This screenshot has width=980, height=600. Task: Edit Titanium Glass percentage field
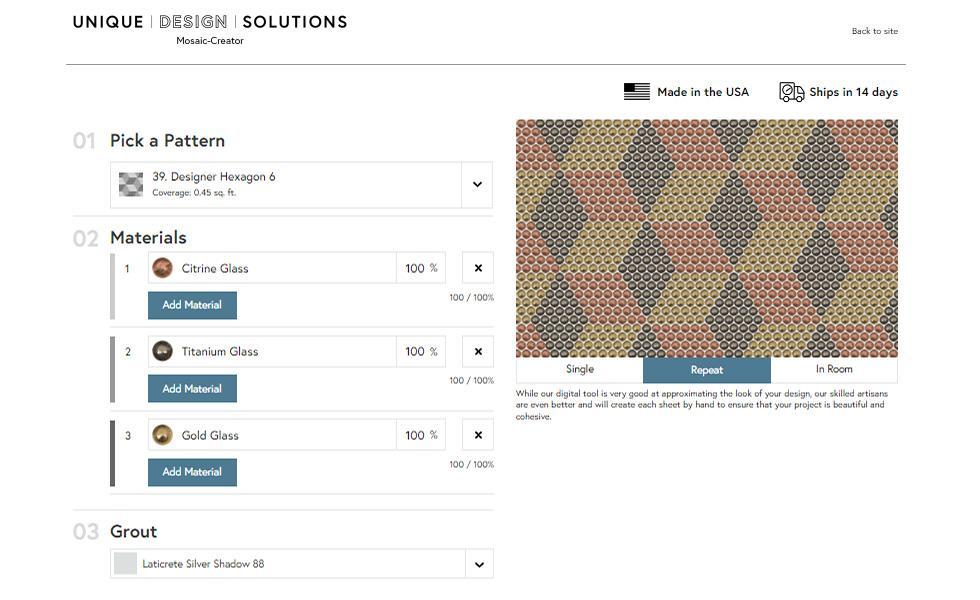pyautogui.click(x=421, y=351)
